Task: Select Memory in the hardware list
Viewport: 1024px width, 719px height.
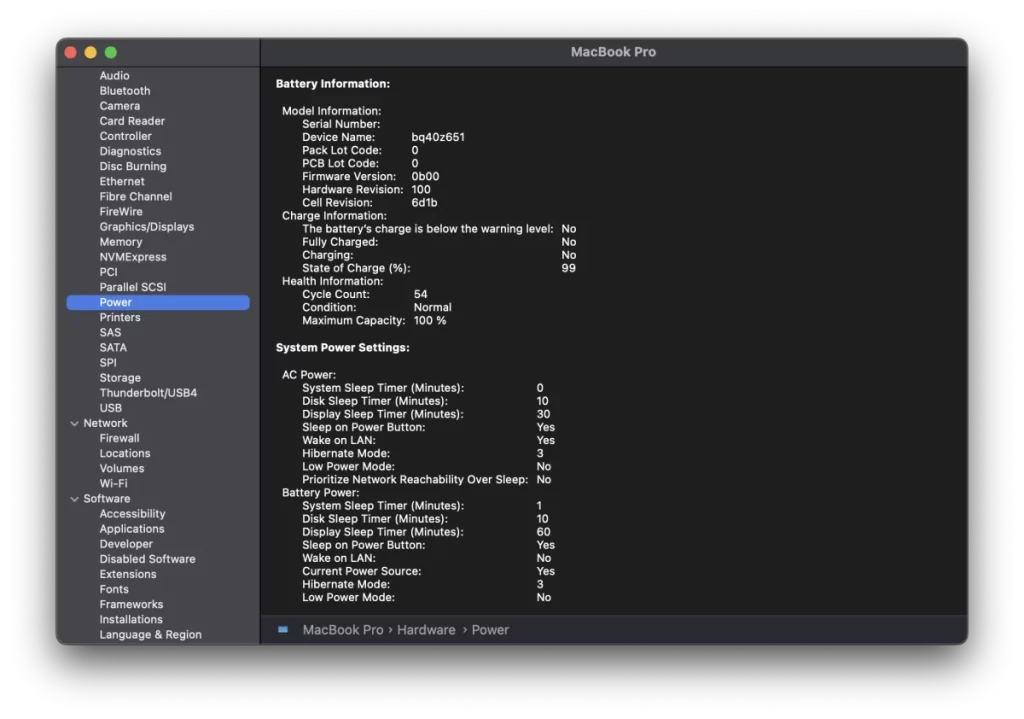Action: 120,242
